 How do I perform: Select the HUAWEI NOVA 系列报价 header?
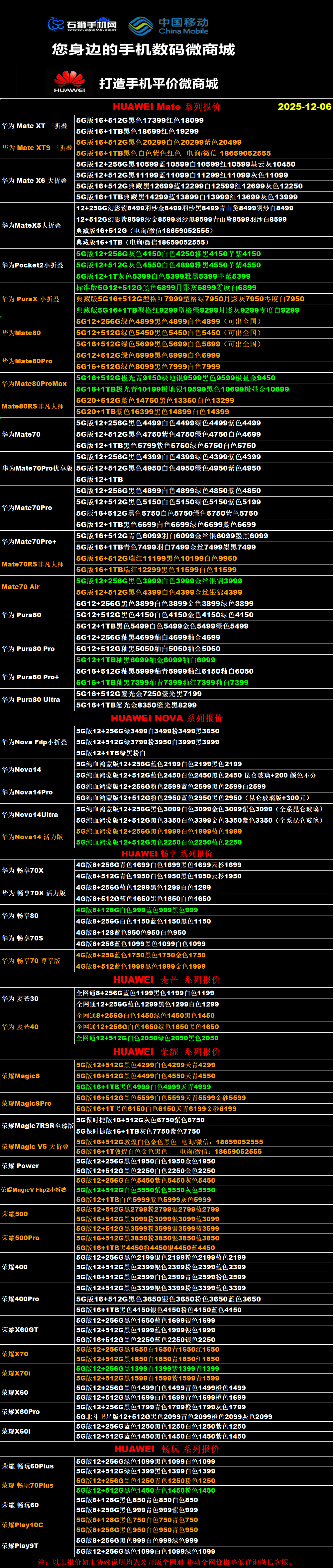(x=167, y=718)
